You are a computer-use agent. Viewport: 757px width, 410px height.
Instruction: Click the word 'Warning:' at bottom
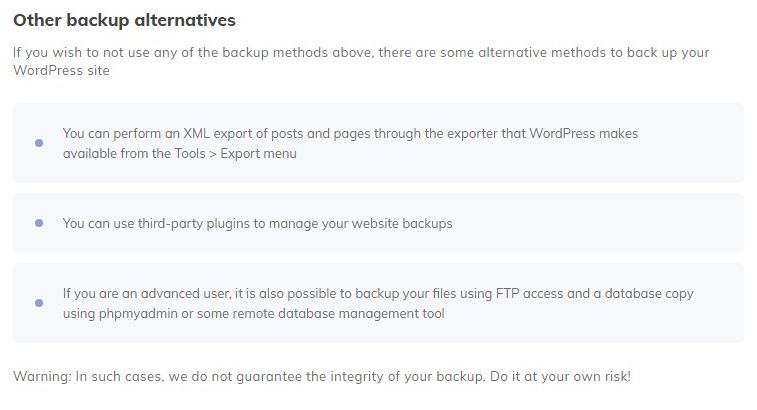click(x=42, y=376)
